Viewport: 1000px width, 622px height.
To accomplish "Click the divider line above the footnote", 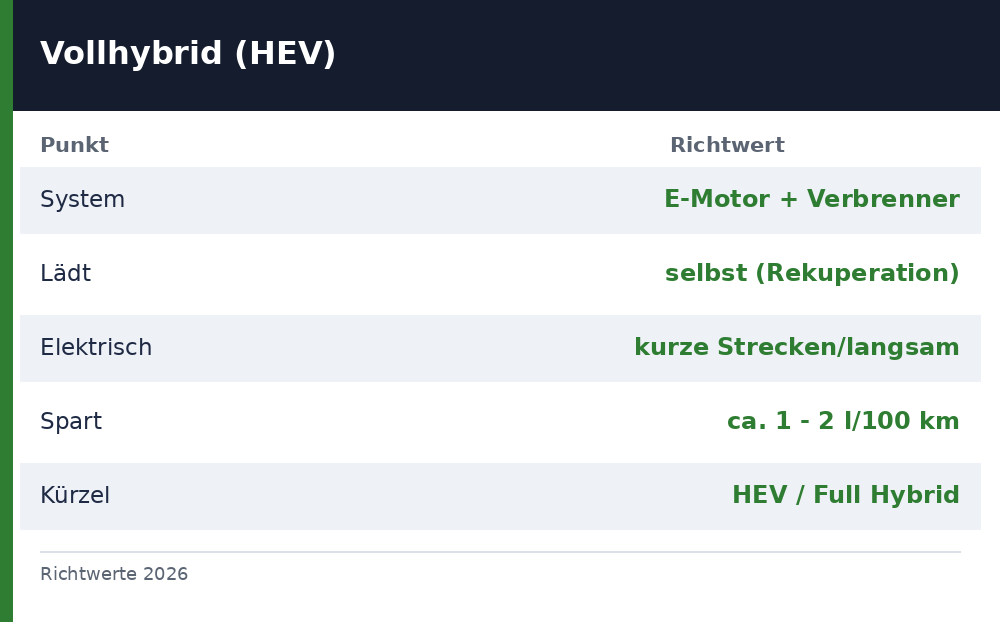I will tap(500, 552).
